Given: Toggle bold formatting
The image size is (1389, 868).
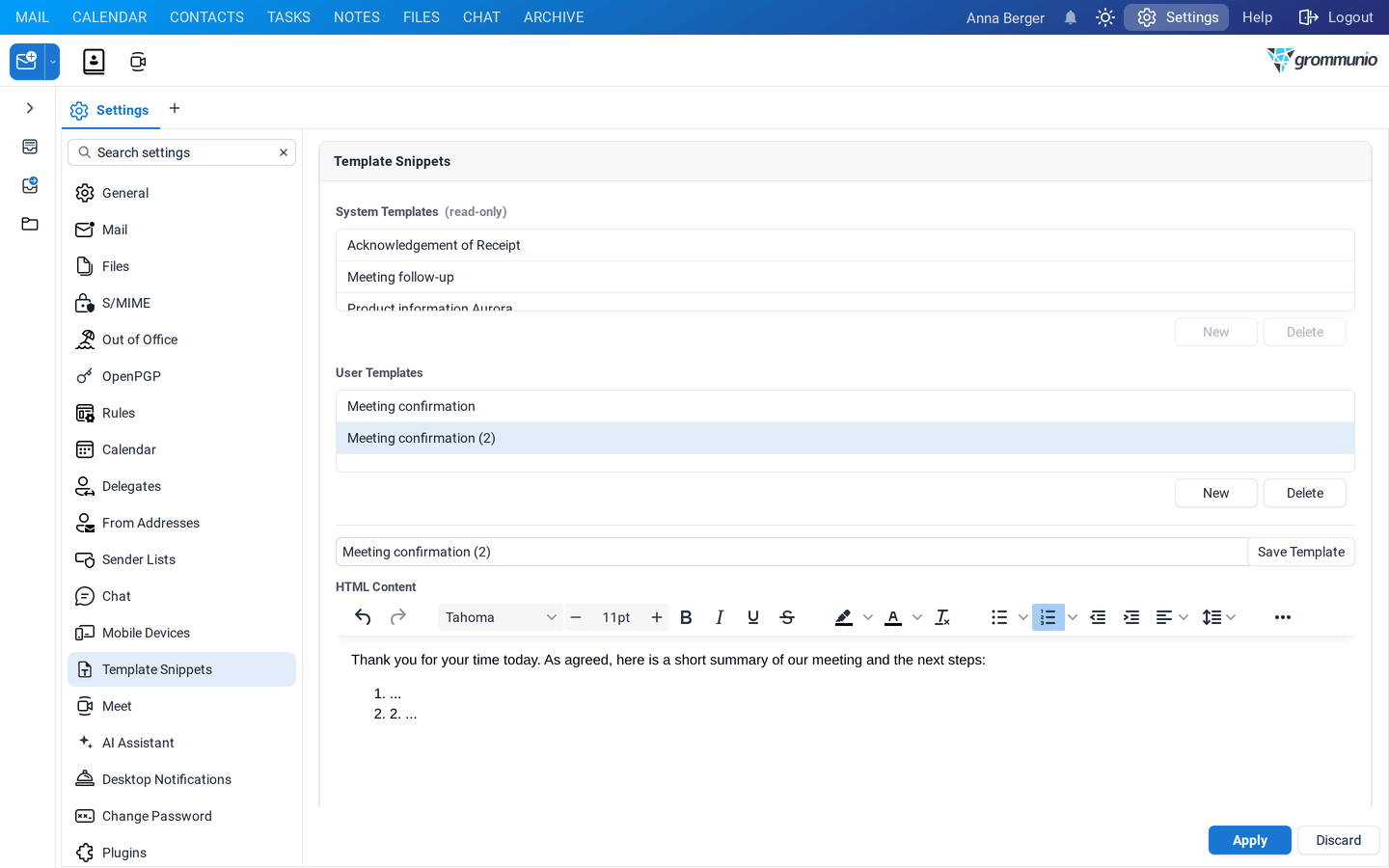Looking at the screenshot, I should [x=686, y=617].
